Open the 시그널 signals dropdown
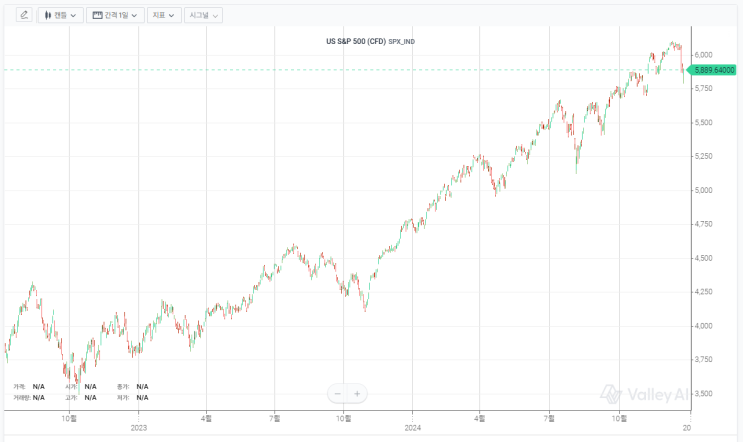Viewport: 743px width, 442px height. [x=203, y=15]
